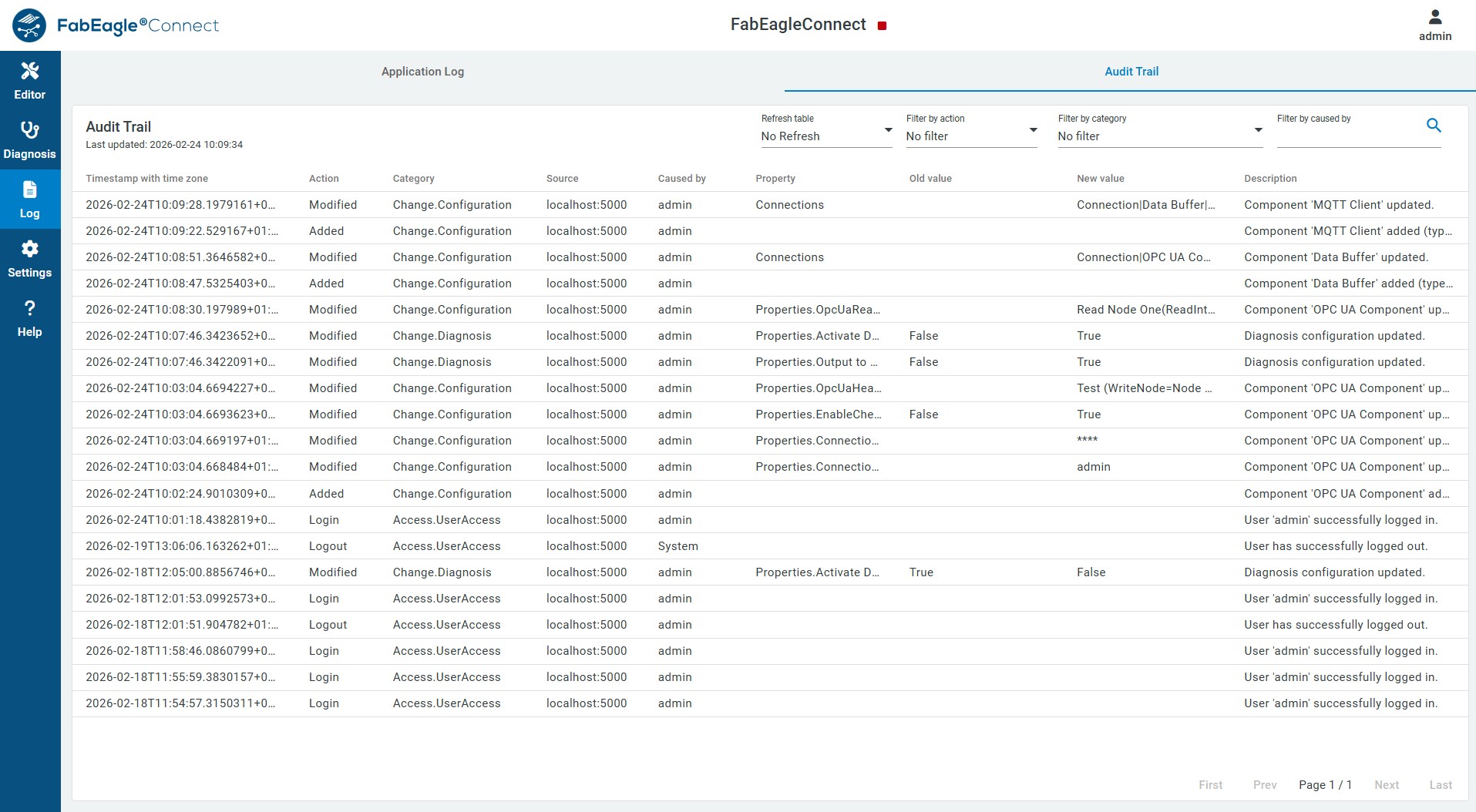1476x812 pixels.
Task: Open the Filter by category dropdown
Action: pos(1158,136)
